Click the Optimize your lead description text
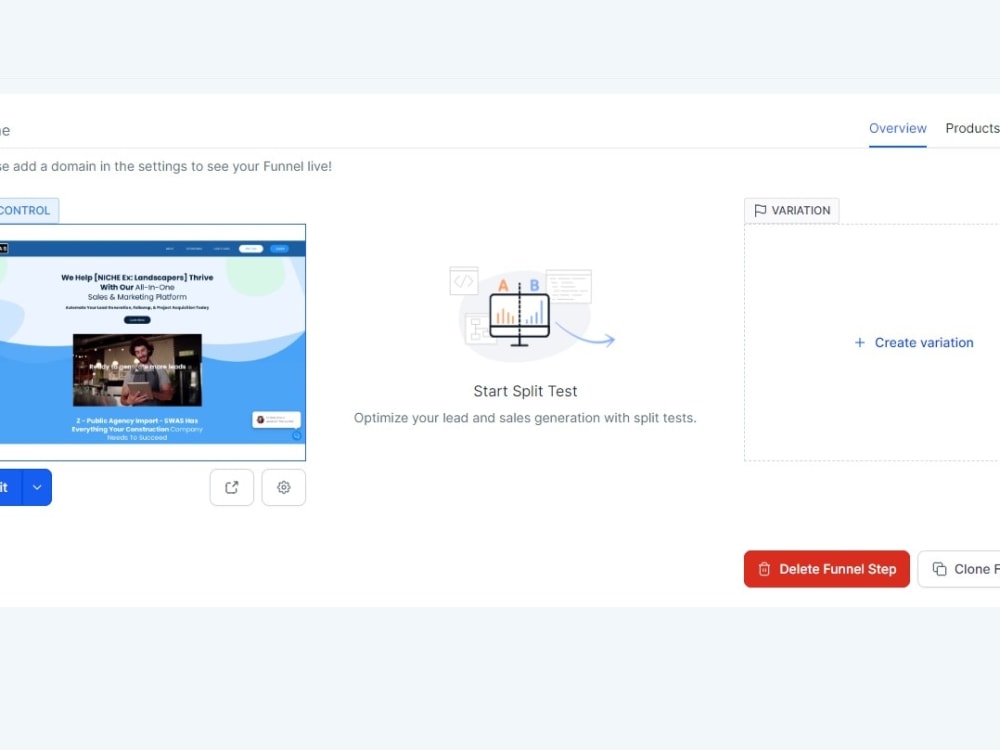This screenshot has width=1000, height=750. [x=525, y=418]
